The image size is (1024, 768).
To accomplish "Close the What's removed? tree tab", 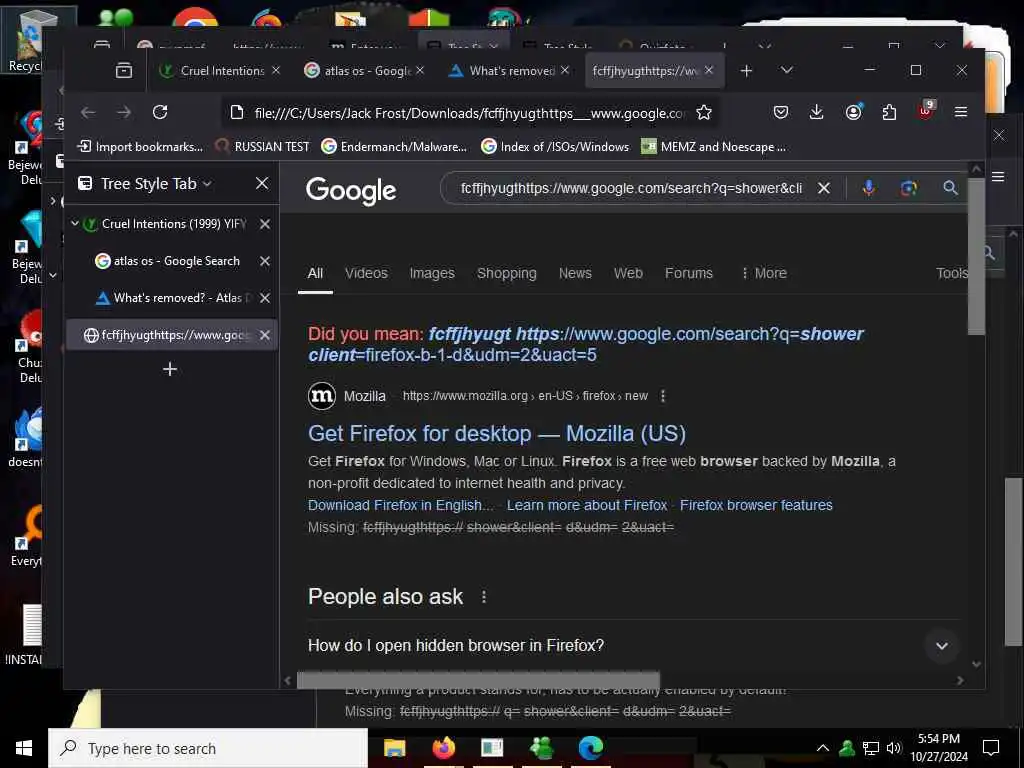I will click(x=264, y=298).
